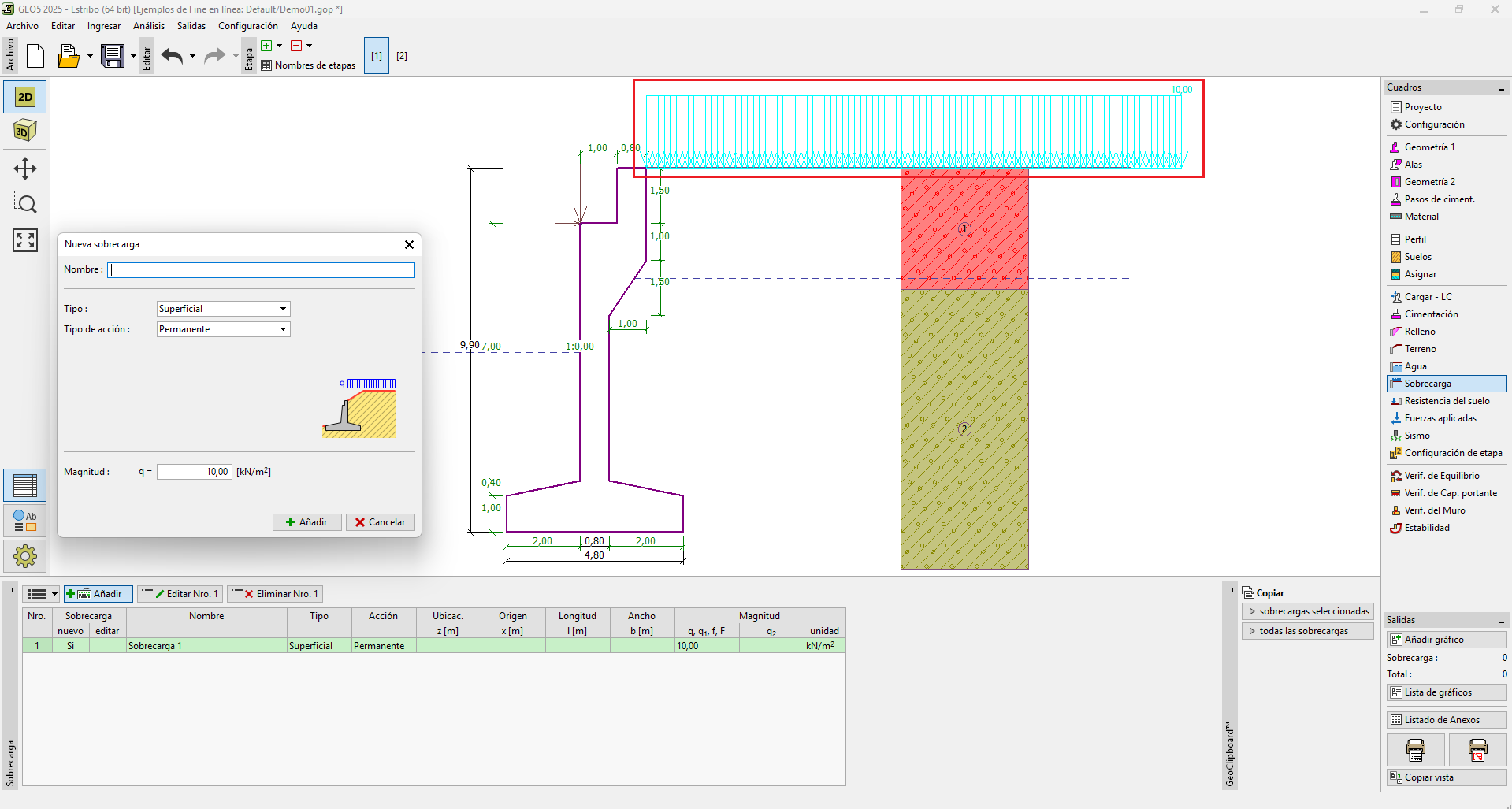This screenshot has width=1512, height=809.
Task: Copy todas las sobrecargas
Action: point(1308,631)
